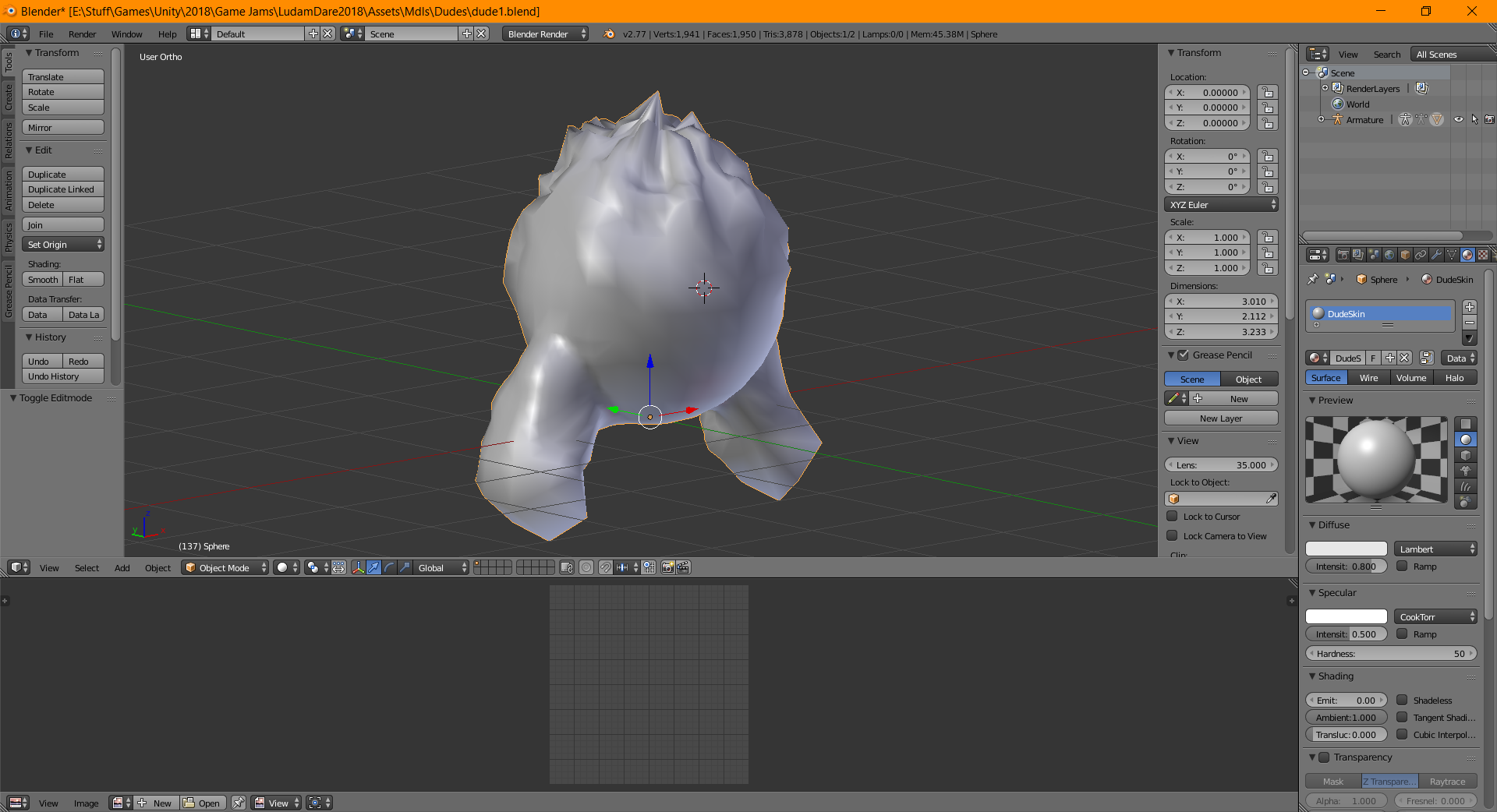Open the CookTorr specular shader dropdown
Image resolution: width=1497 pixels, height=812 pixels.
coord(1435,616)
